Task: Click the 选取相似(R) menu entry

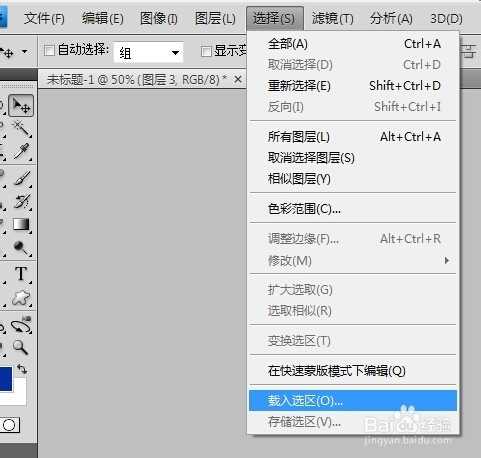Action: 353,311
